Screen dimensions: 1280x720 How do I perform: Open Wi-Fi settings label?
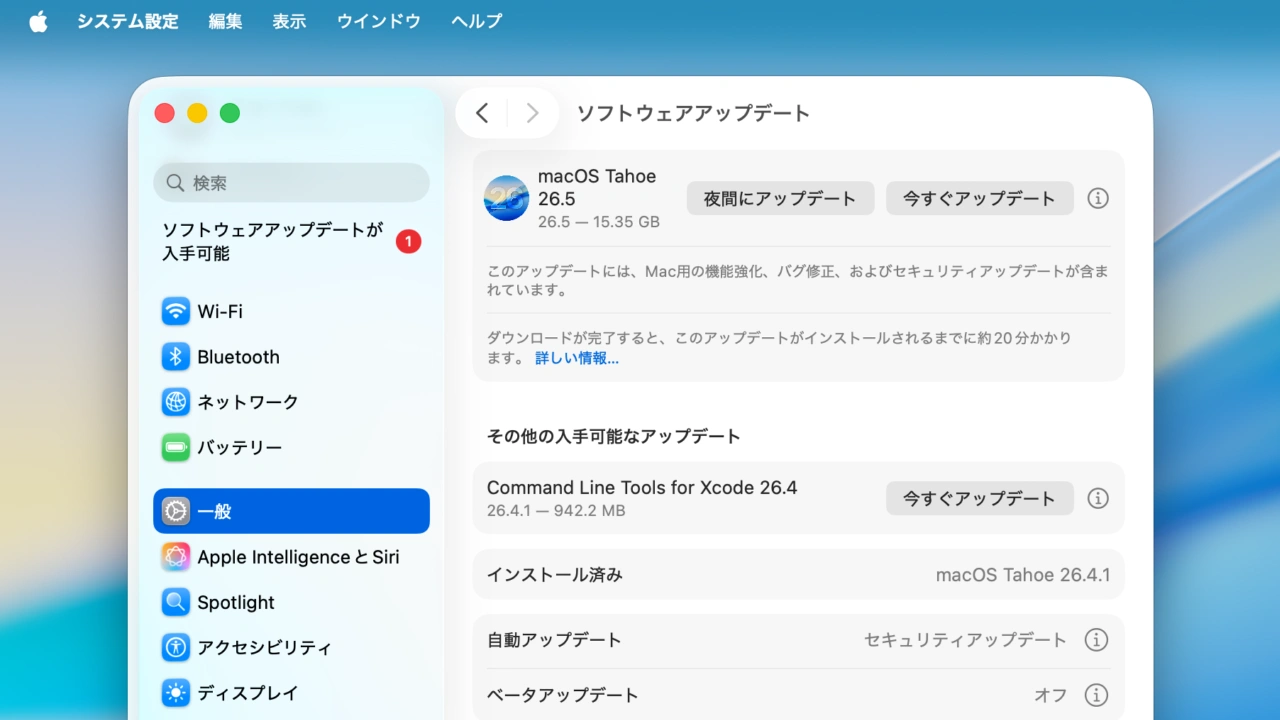click(220, 311)
